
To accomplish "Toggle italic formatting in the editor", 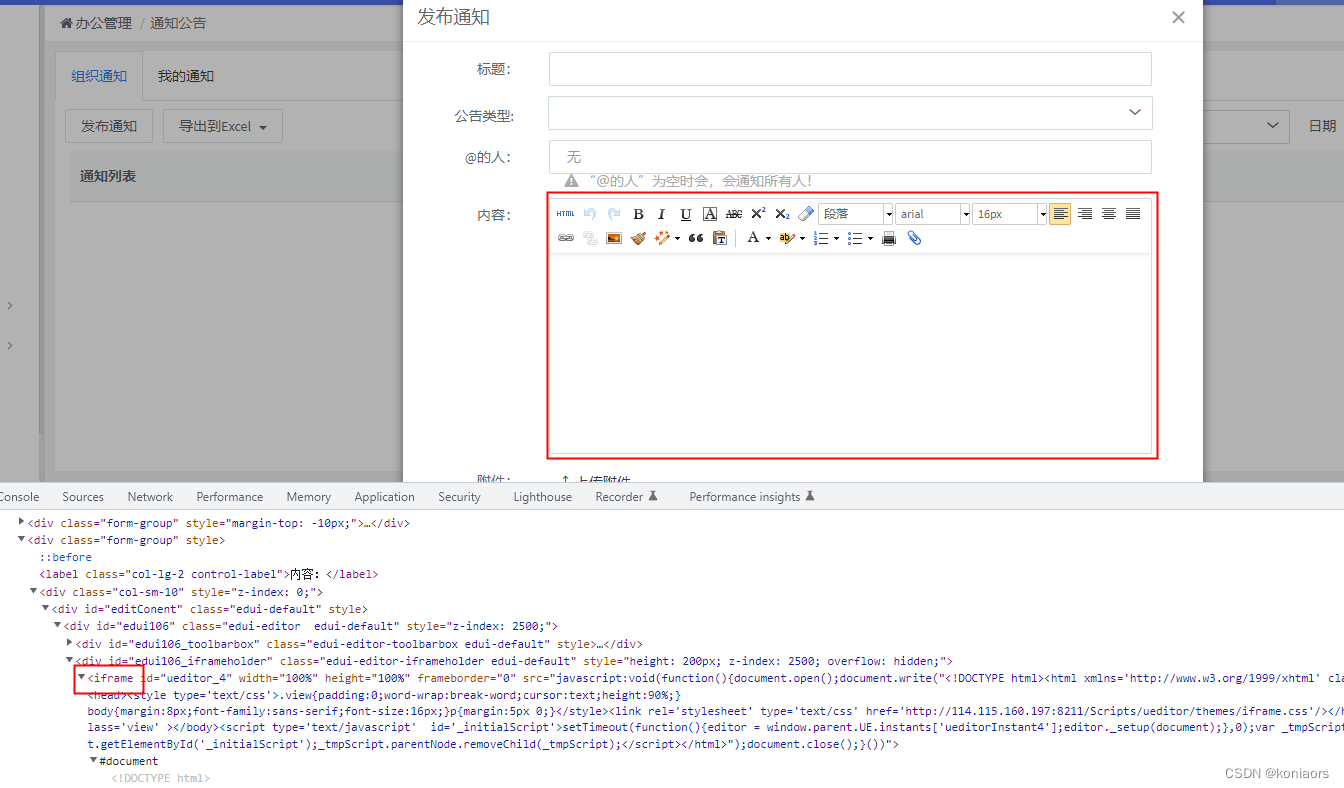I will [x=660, y=213].
